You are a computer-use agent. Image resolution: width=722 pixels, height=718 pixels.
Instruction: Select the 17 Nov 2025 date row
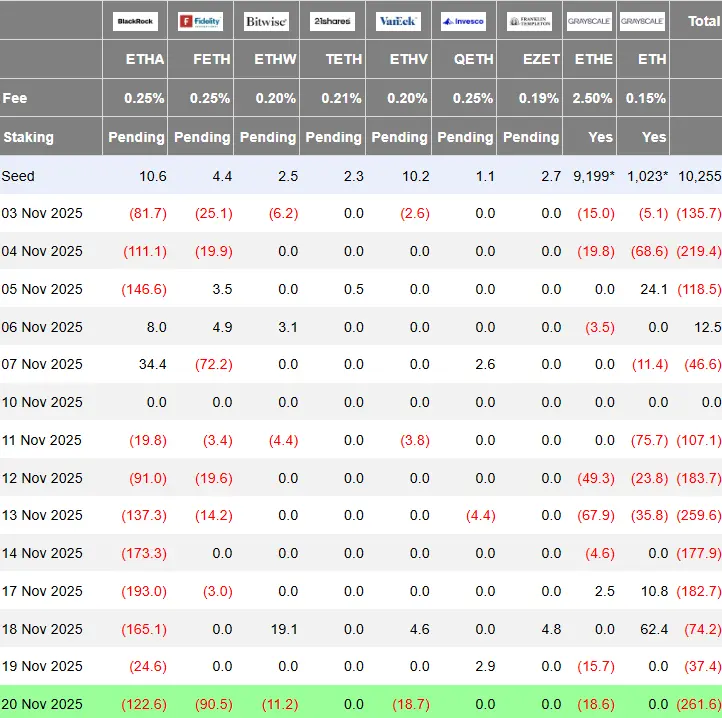(361, 591)
